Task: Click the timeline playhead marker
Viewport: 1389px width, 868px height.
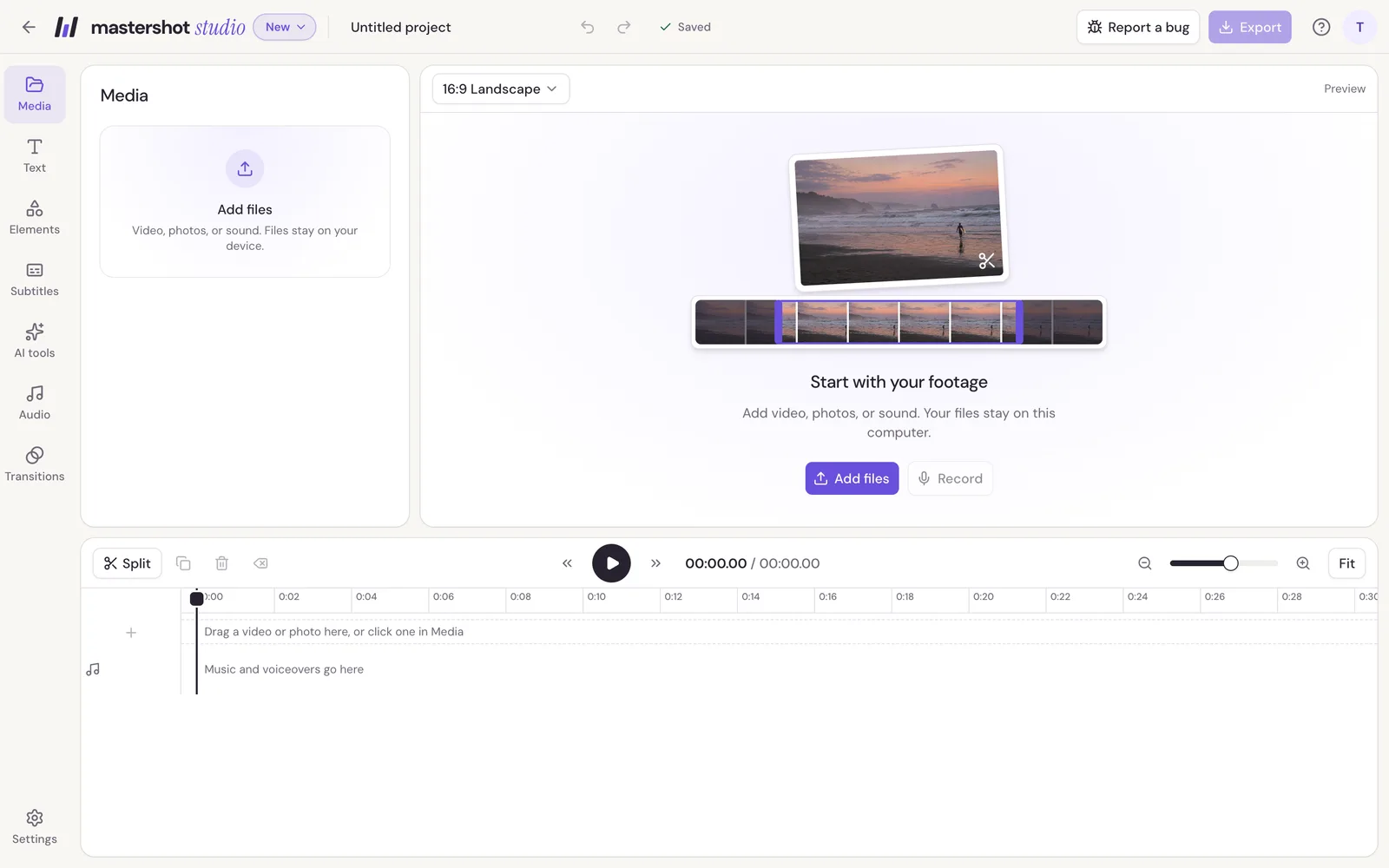Action: [197, 598]
